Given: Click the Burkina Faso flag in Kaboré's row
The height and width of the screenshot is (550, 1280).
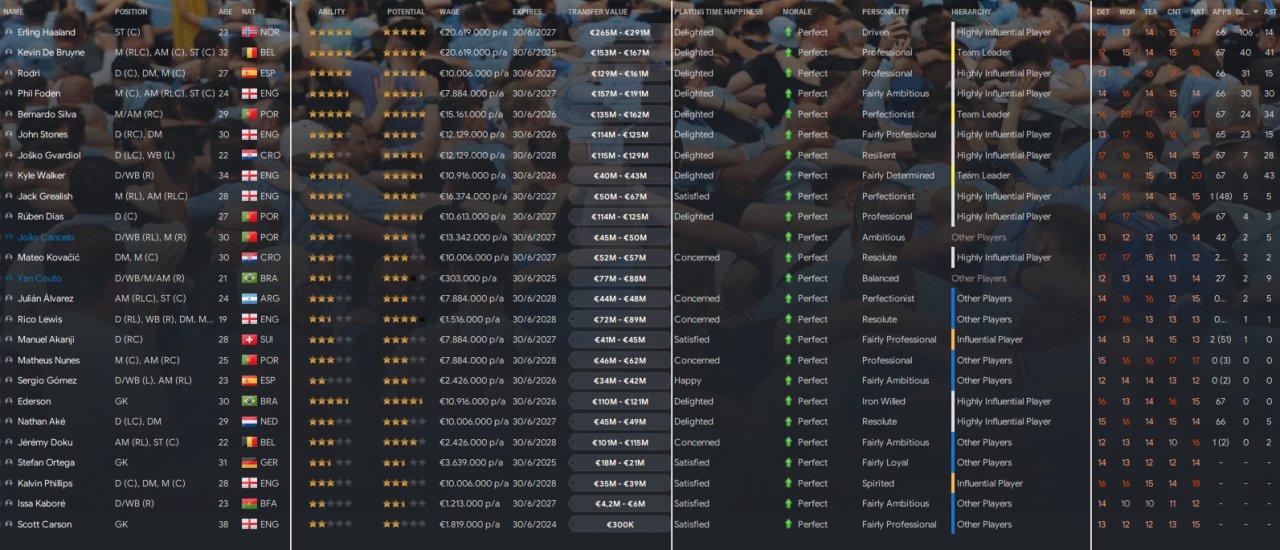Looking at the screenshot, I should tap(249, 503).
